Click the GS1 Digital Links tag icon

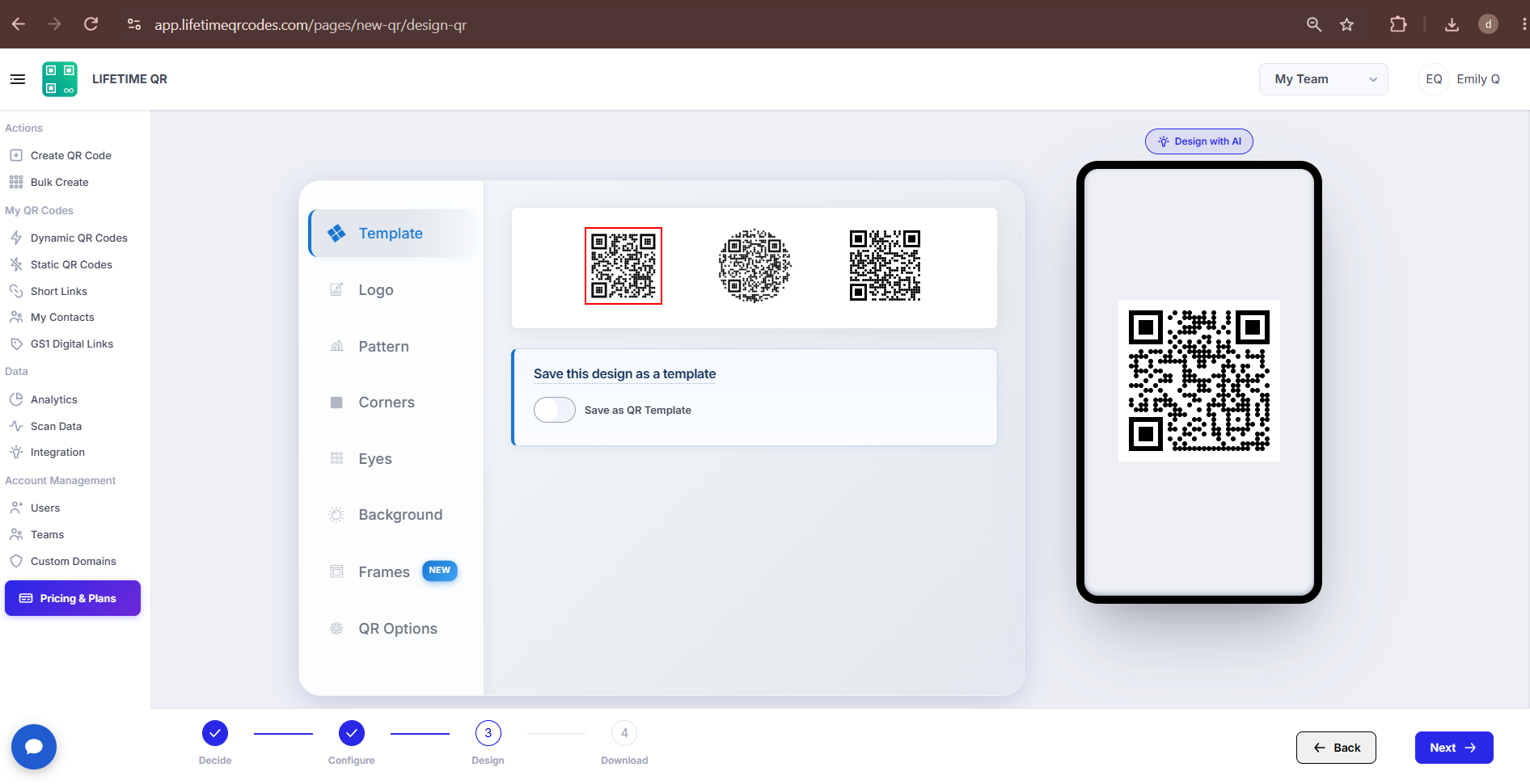tap(16, 344)
